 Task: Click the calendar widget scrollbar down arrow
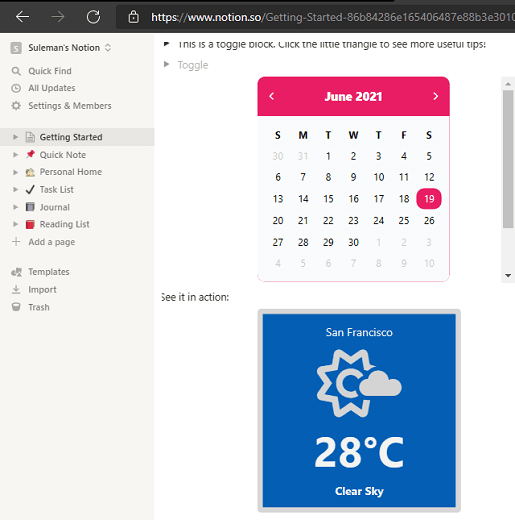click(x=508, y=276)
